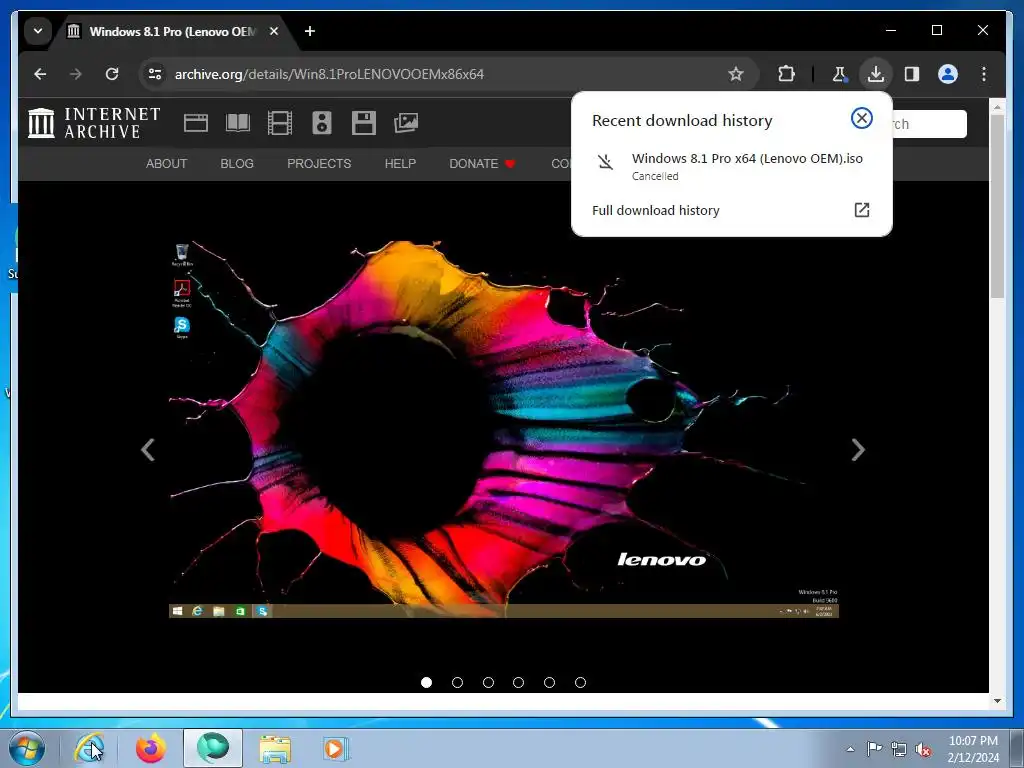Open the Chrome profile avatar
Viewport: 1024px width, 768px height.
[948, 74]
